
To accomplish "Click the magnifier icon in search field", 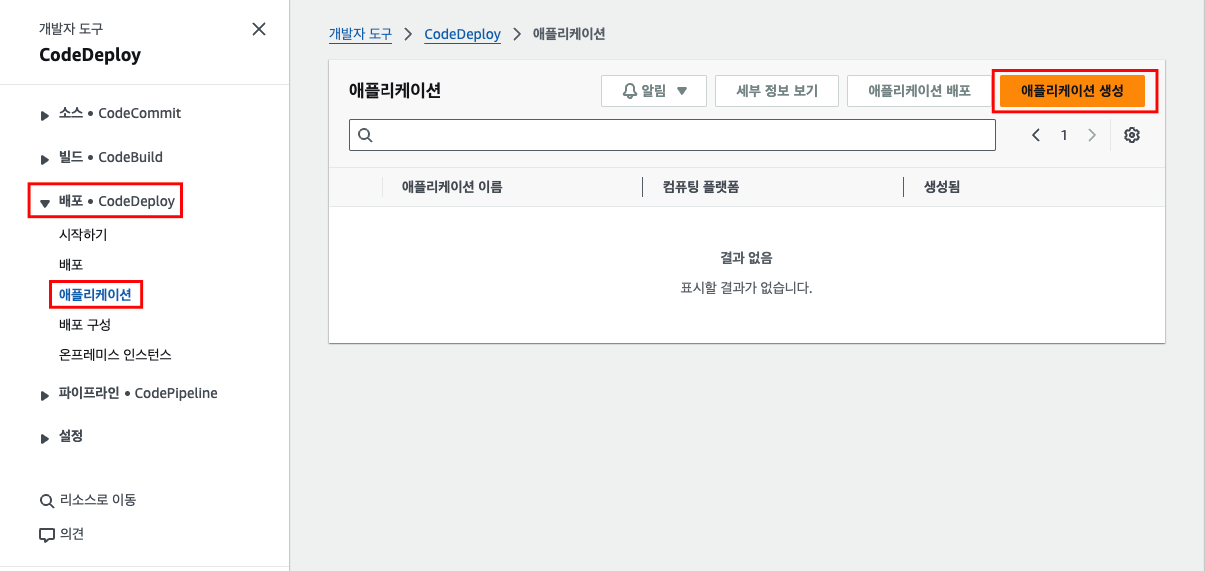I will 365,135.
